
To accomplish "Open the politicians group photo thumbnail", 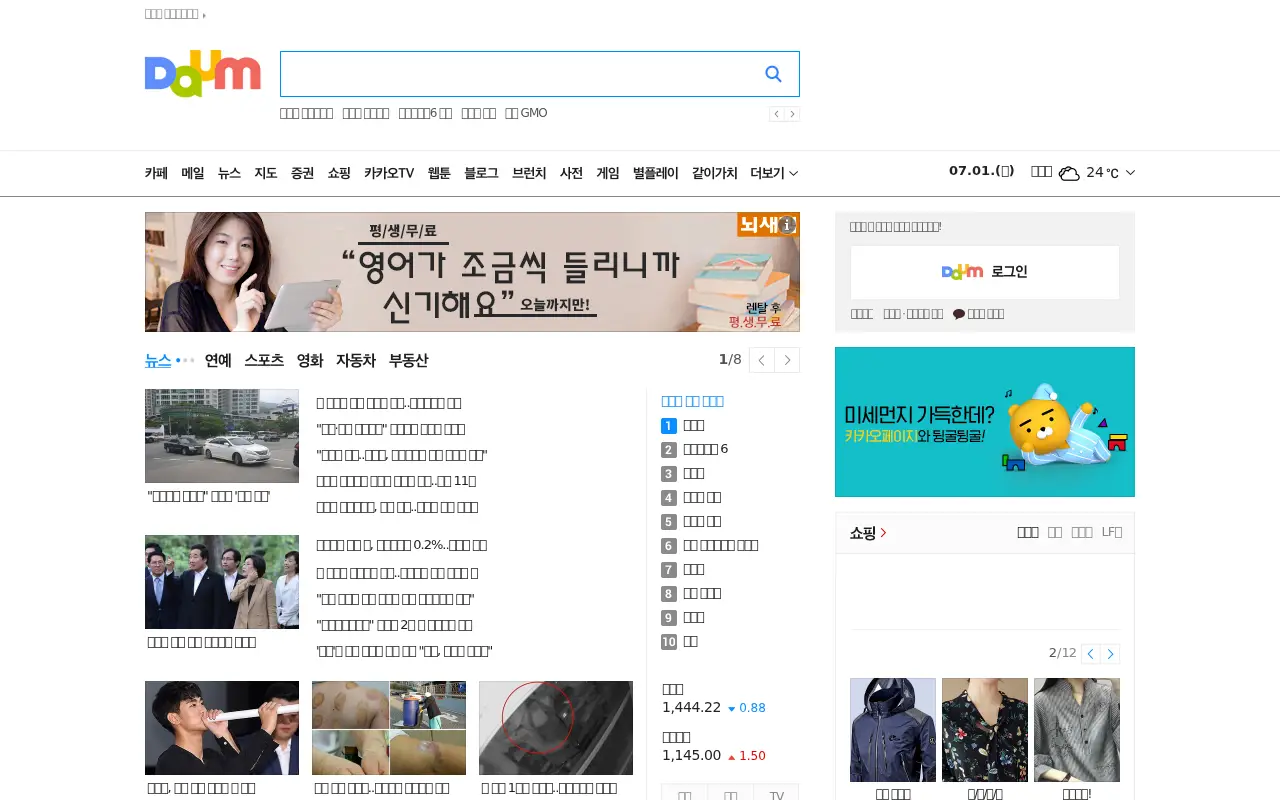I will pos(222,582).
